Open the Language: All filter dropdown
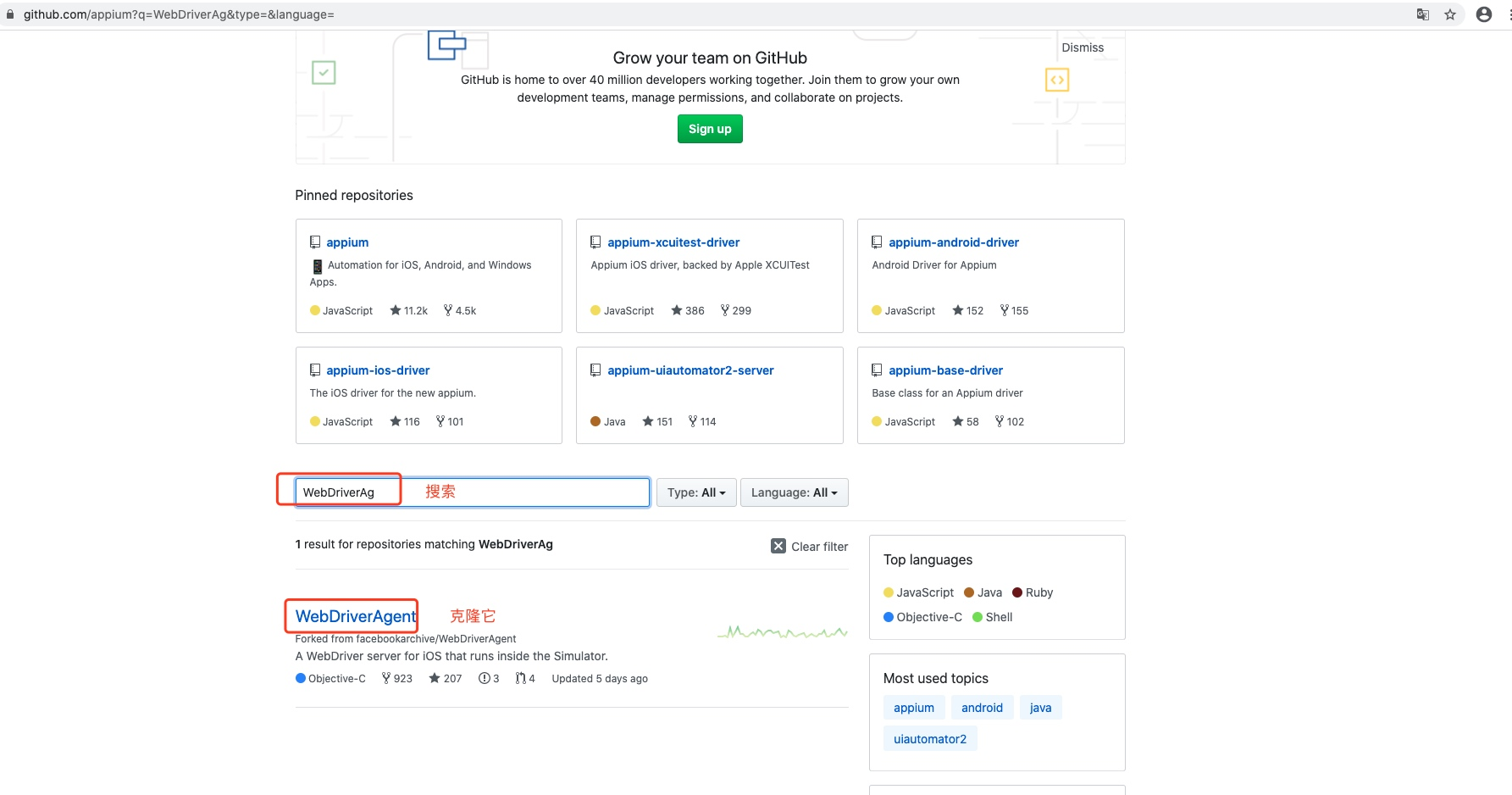Image resolution: width=1512 pixels, height=795 pixels. (795, 492)
